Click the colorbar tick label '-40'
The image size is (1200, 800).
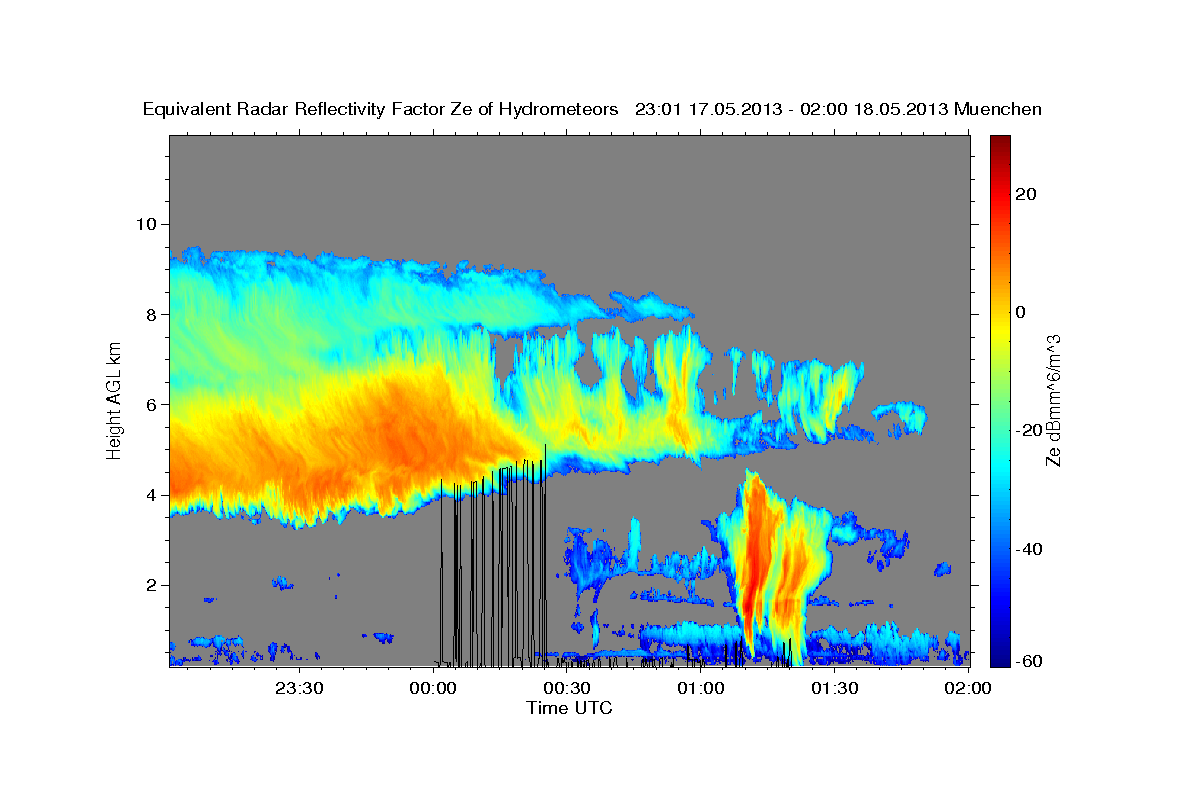click(x=1027, y=549)
